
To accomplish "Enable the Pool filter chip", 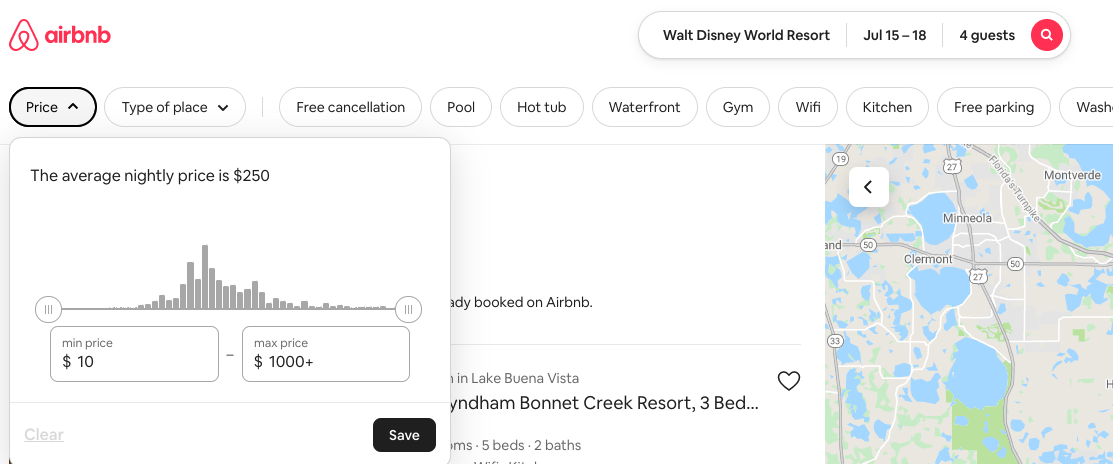I will tap(461, 107).
